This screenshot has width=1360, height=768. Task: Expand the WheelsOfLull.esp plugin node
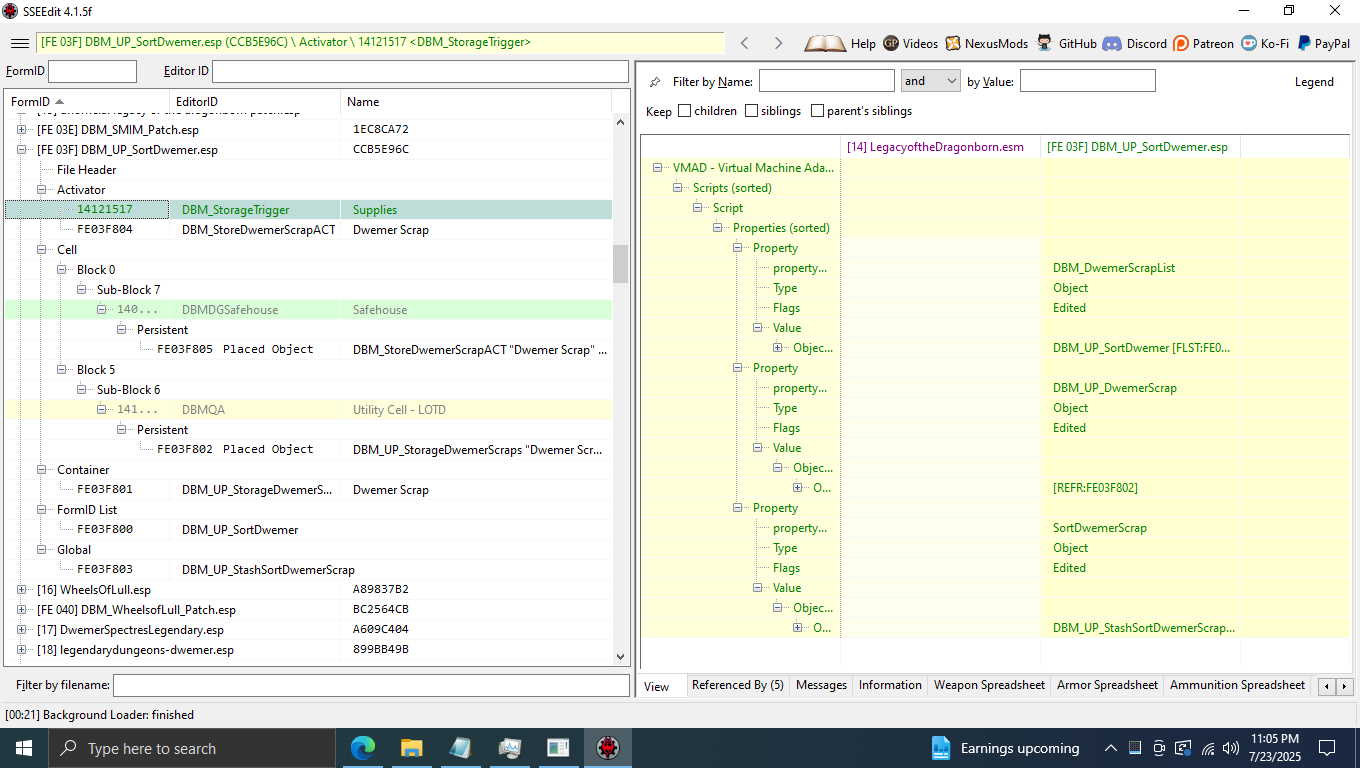pos(22,590)
